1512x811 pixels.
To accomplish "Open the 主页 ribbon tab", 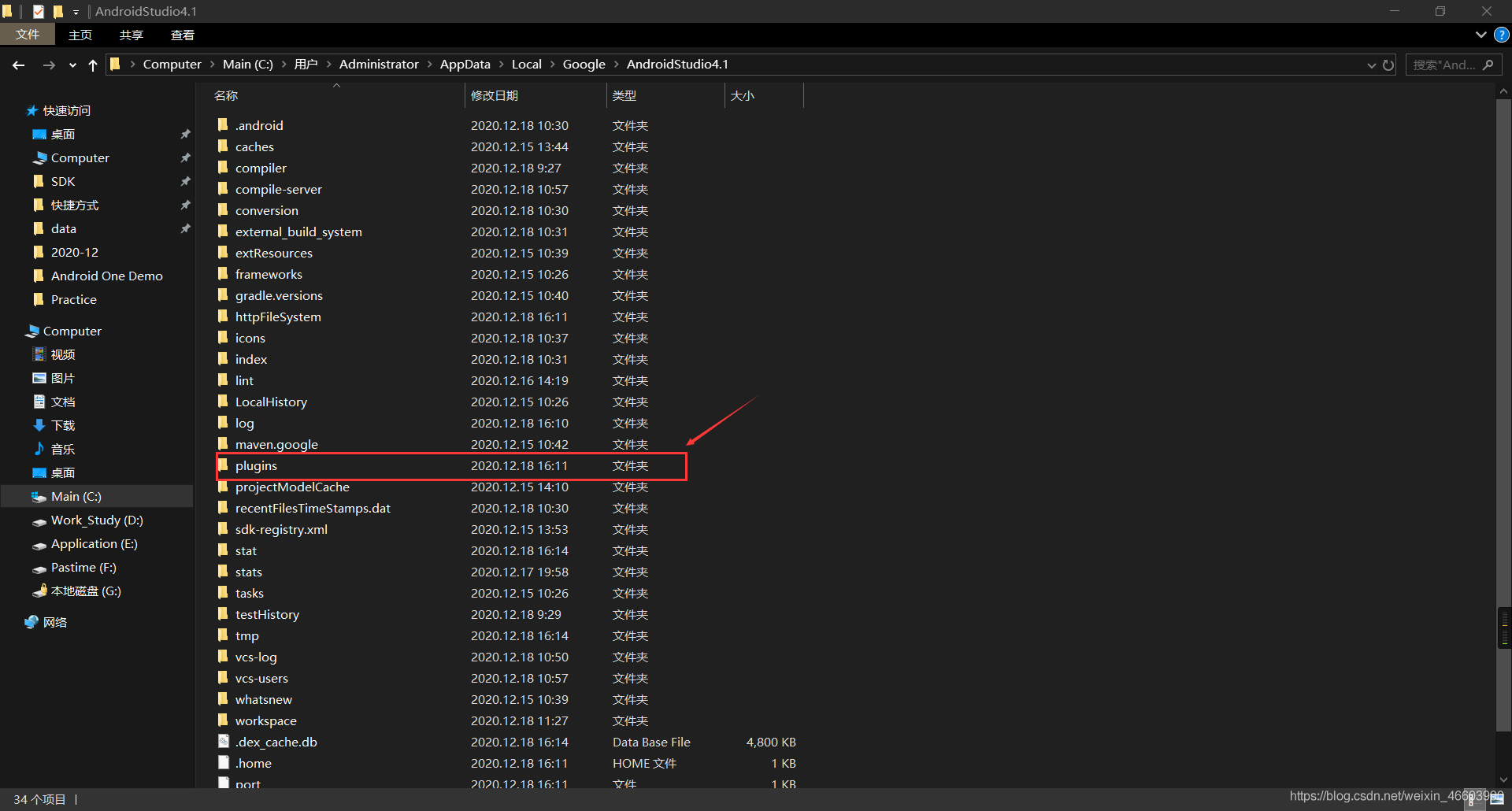I will [x=80, y=35].
